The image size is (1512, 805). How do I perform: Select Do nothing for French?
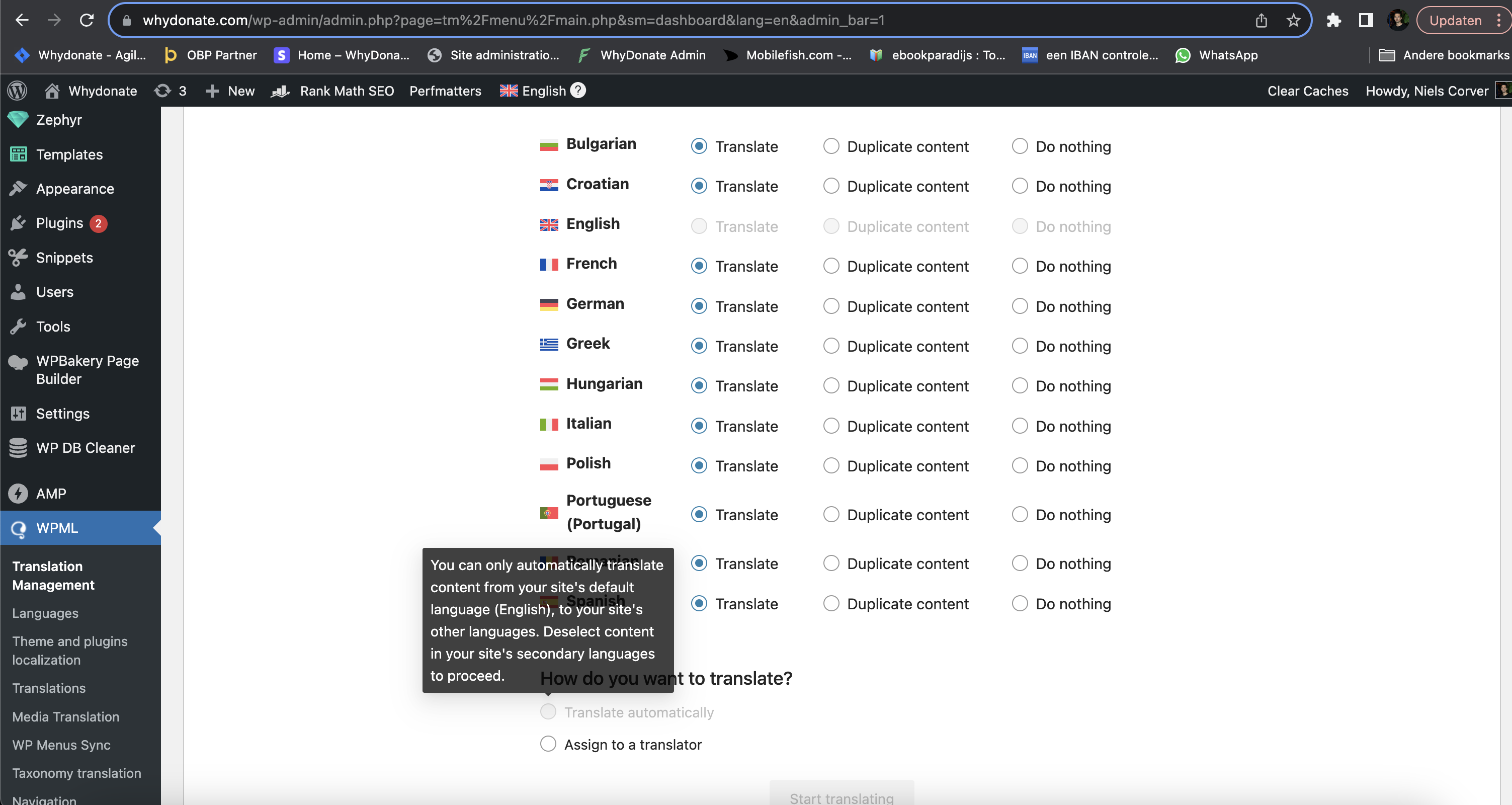(1020, 266)
